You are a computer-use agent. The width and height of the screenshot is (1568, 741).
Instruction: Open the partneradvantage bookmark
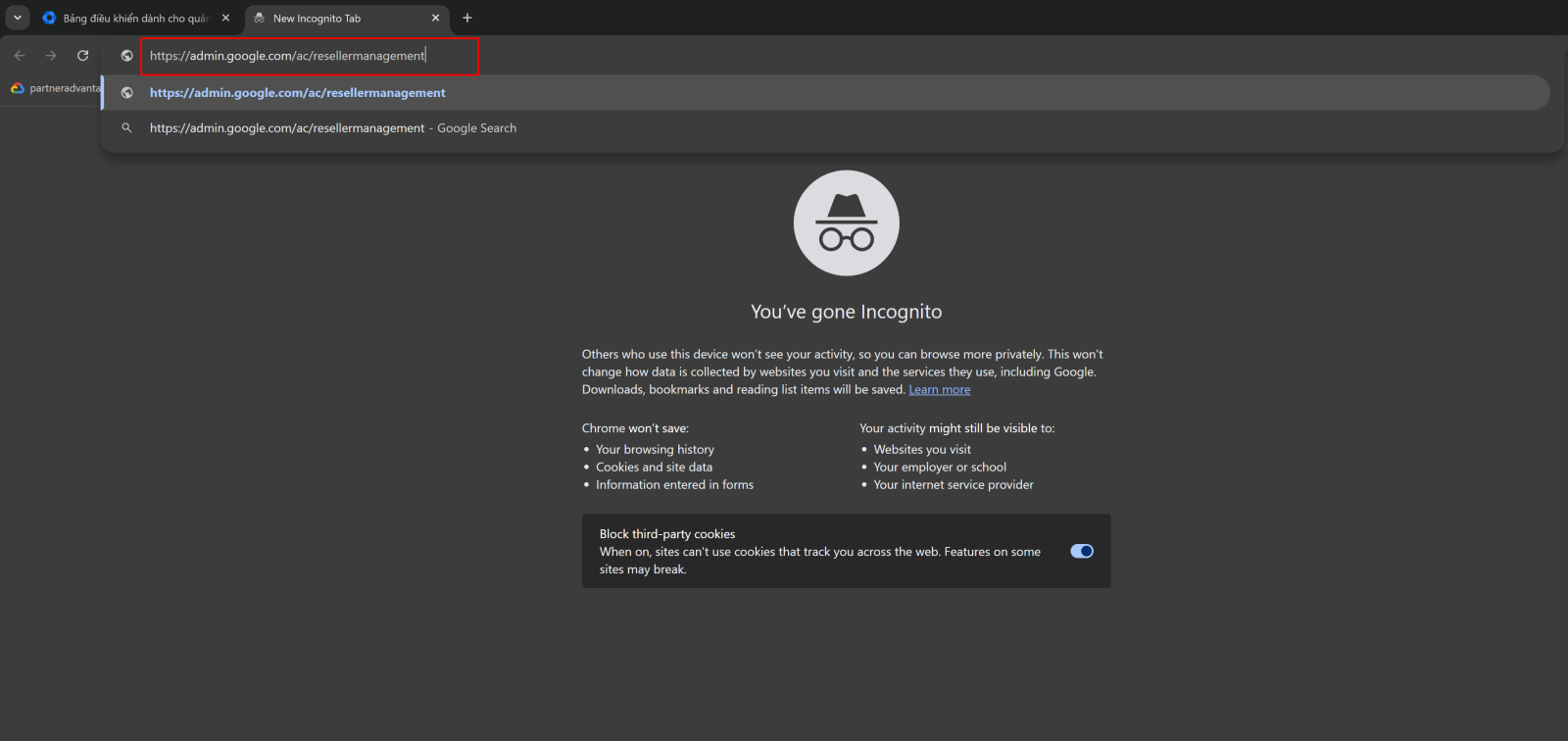click(x=57, y=88)
